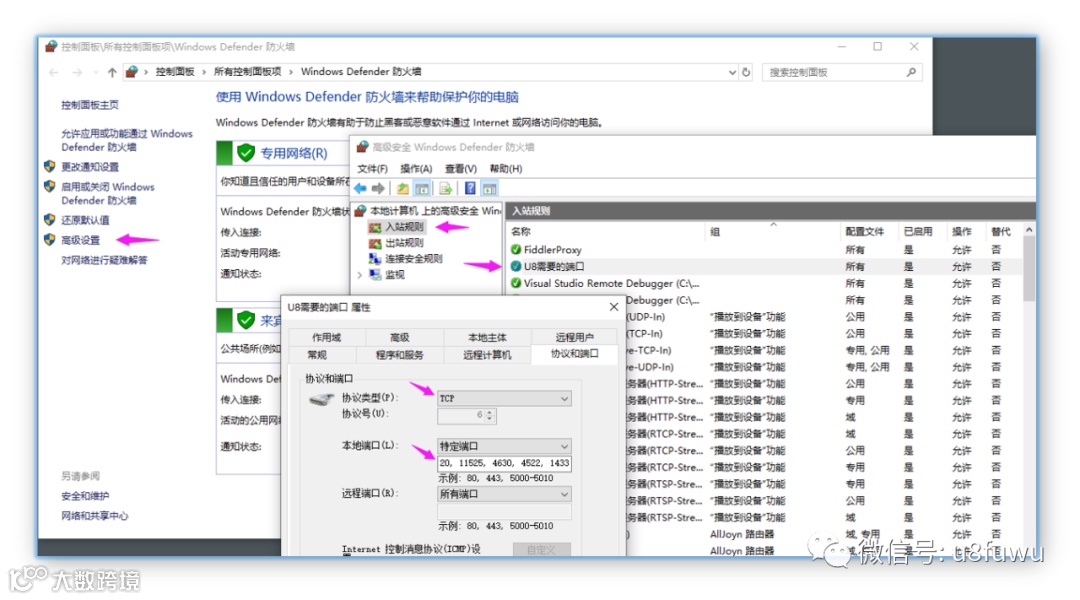Click the shield icon beside 更改通知设置
Screen dimensions: 1080x600
click(x=50, y=166)
